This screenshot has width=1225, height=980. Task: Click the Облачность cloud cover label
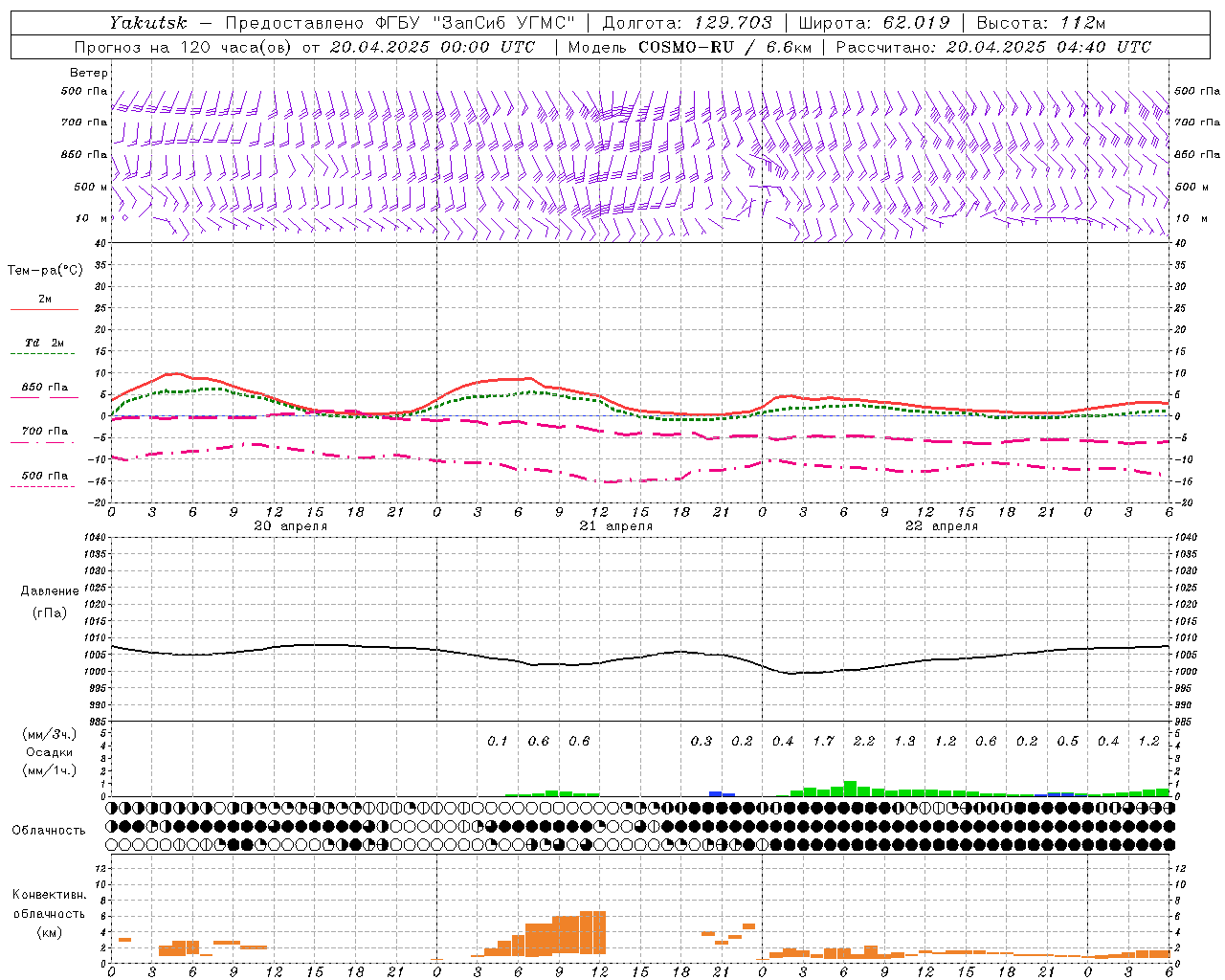(48, 831)
